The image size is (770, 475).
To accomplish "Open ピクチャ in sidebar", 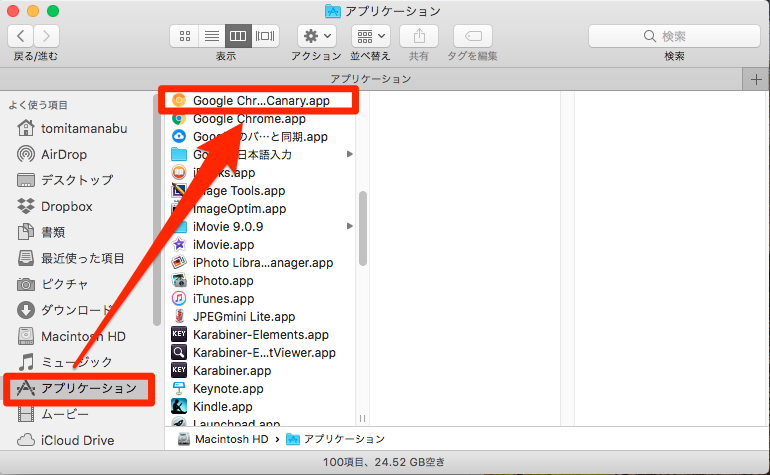I will click(53, 284).
